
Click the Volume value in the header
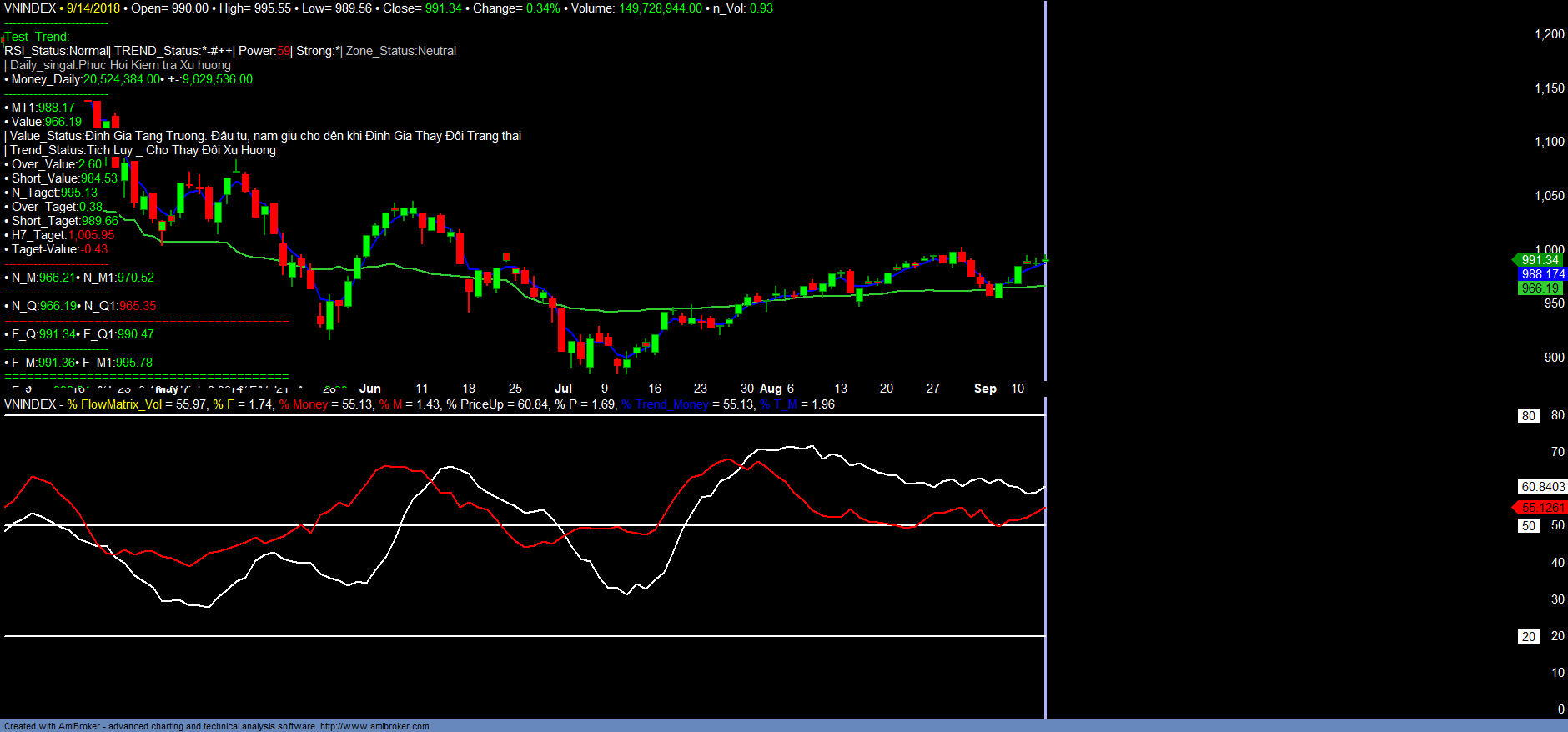click(x=660, y=8)
